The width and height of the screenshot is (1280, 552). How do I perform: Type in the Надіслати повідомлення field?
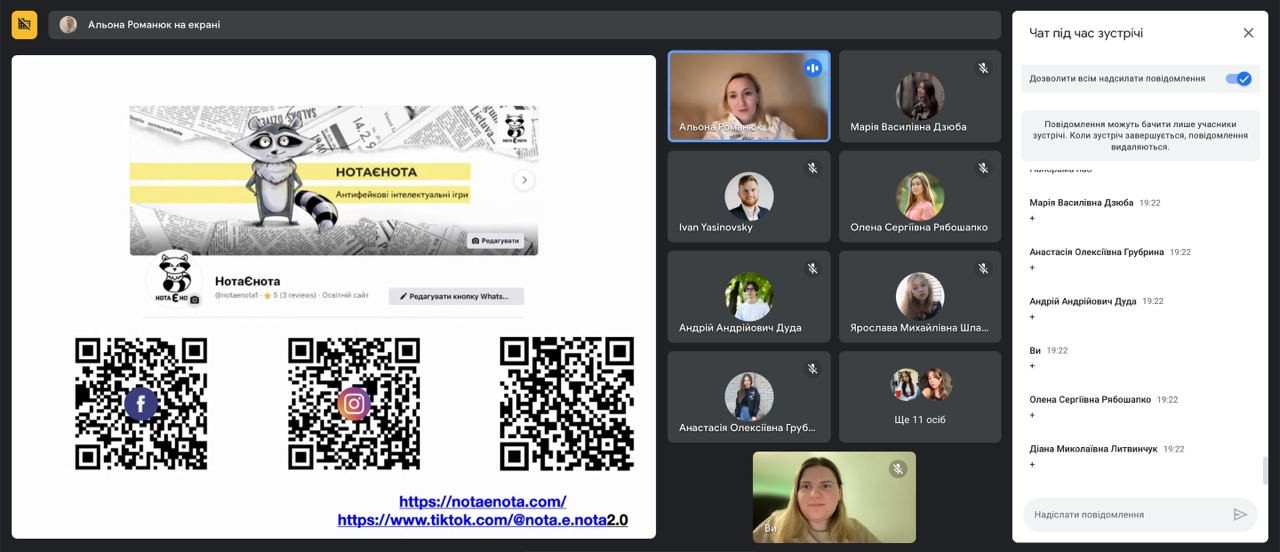1125,515
